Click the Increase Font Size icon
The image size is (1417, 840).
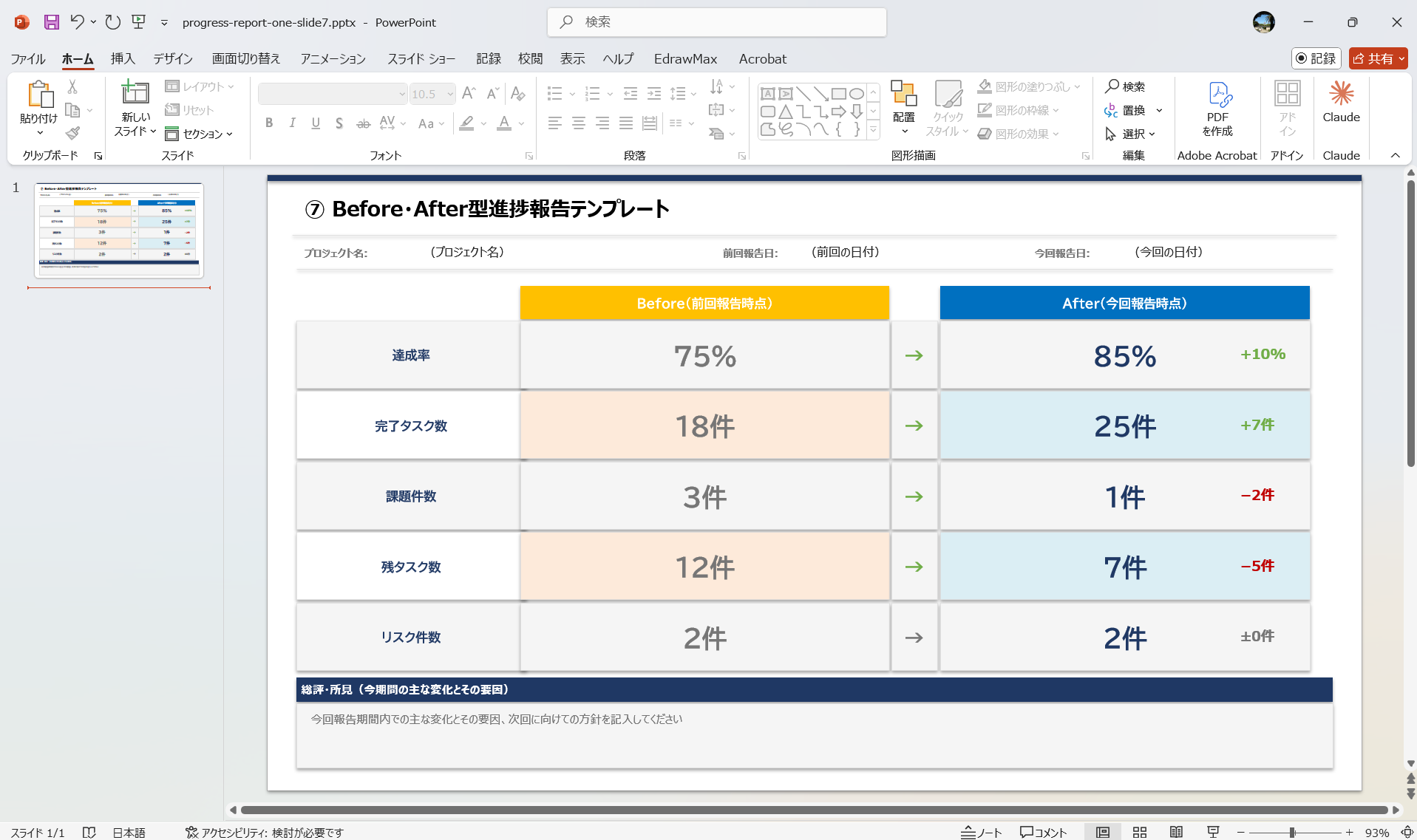click(x=469, y=94)
